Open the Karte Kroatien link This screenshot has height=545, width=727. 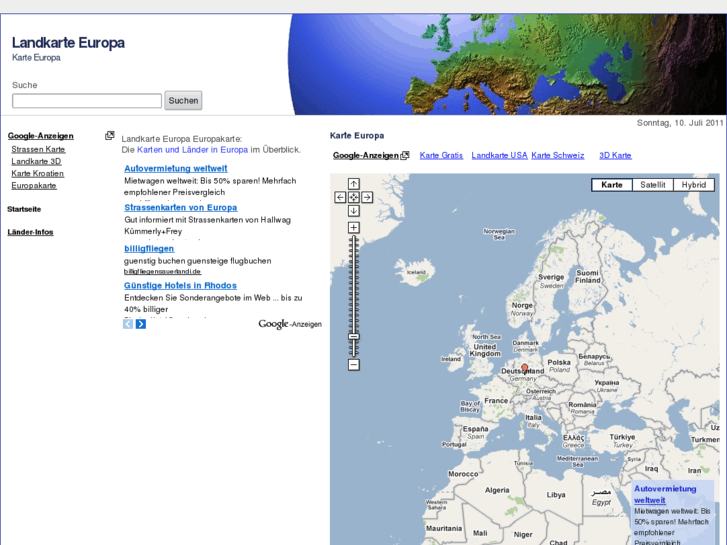coord(38,173)
